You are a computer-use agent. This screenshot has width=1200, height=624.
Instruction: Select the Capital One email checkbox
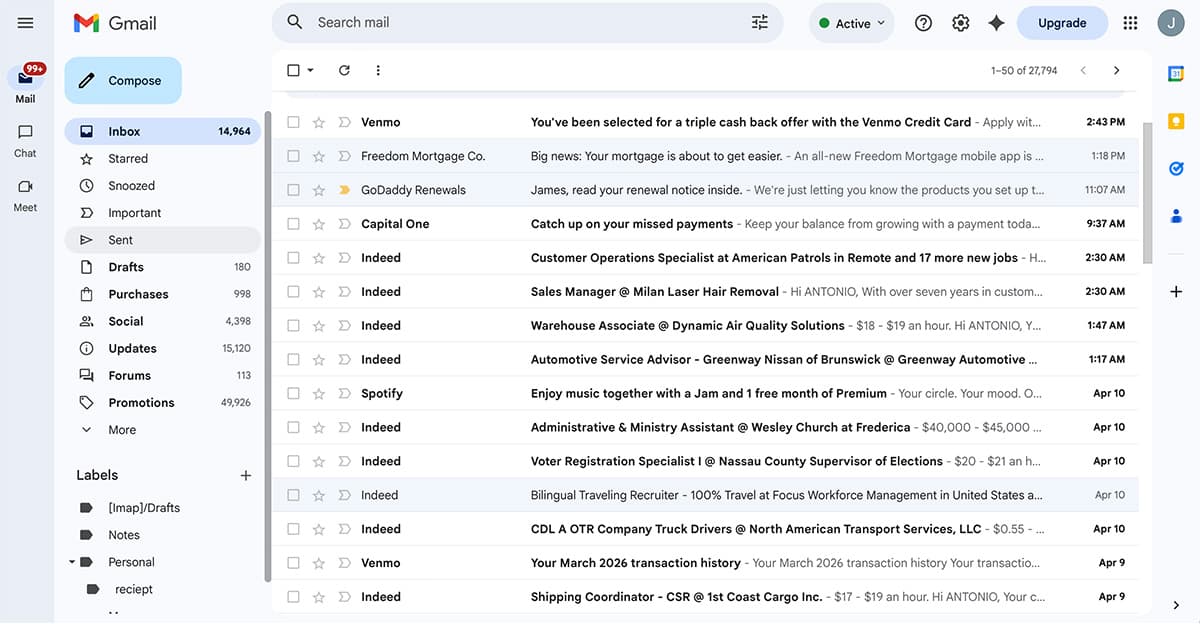[x=293, y=224]
